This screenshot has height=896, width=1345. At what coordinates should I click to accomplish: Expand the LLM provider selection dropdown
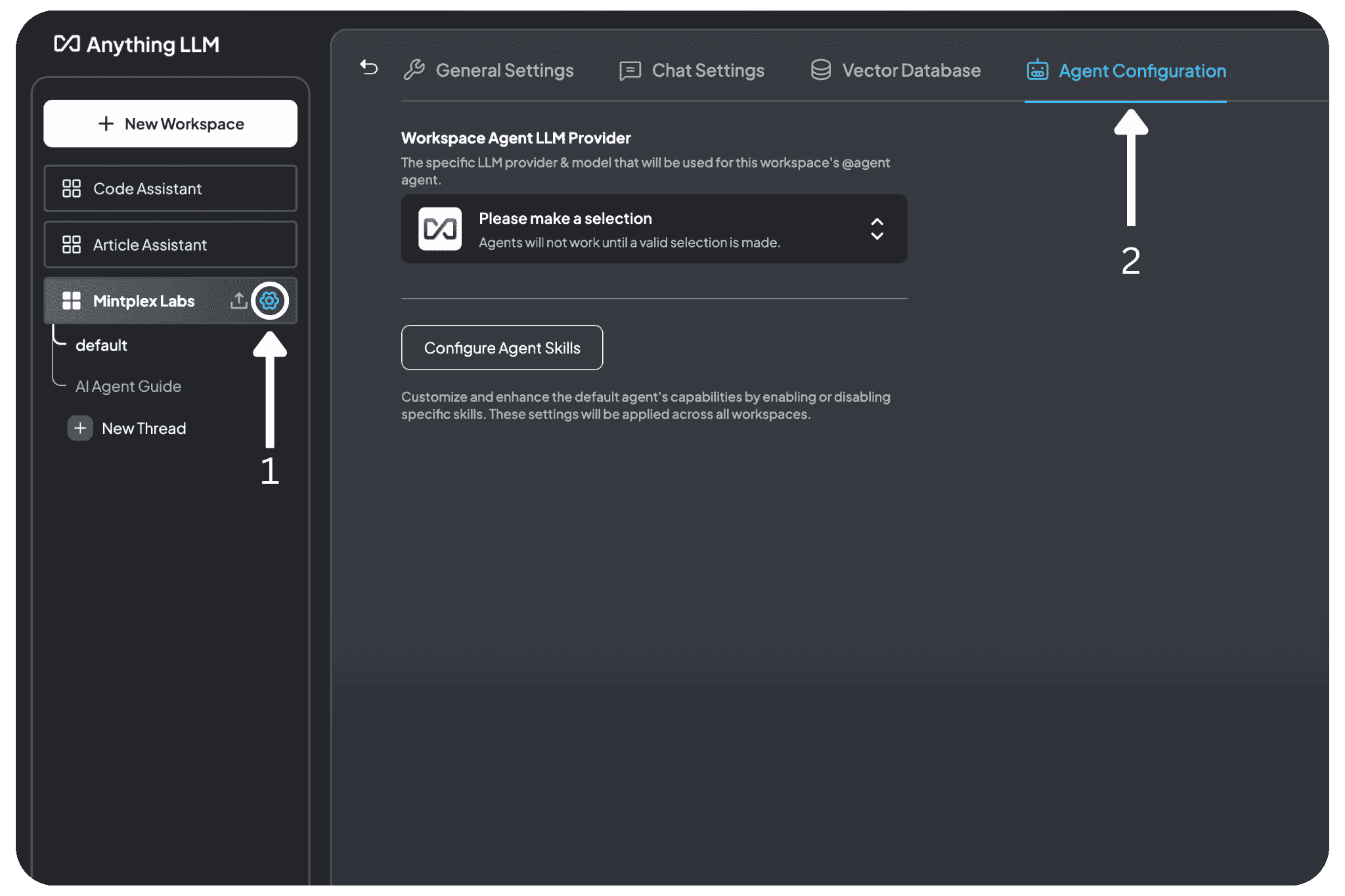(x=875, y=229)
